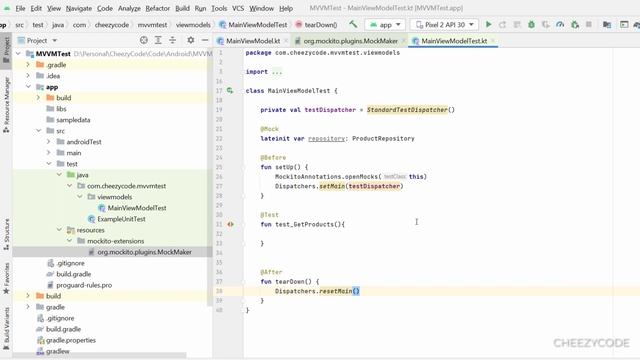Click viewmodels breadcrumb in navigation bar
Viewport: 640px width, 360px height.
click(193, 25)
